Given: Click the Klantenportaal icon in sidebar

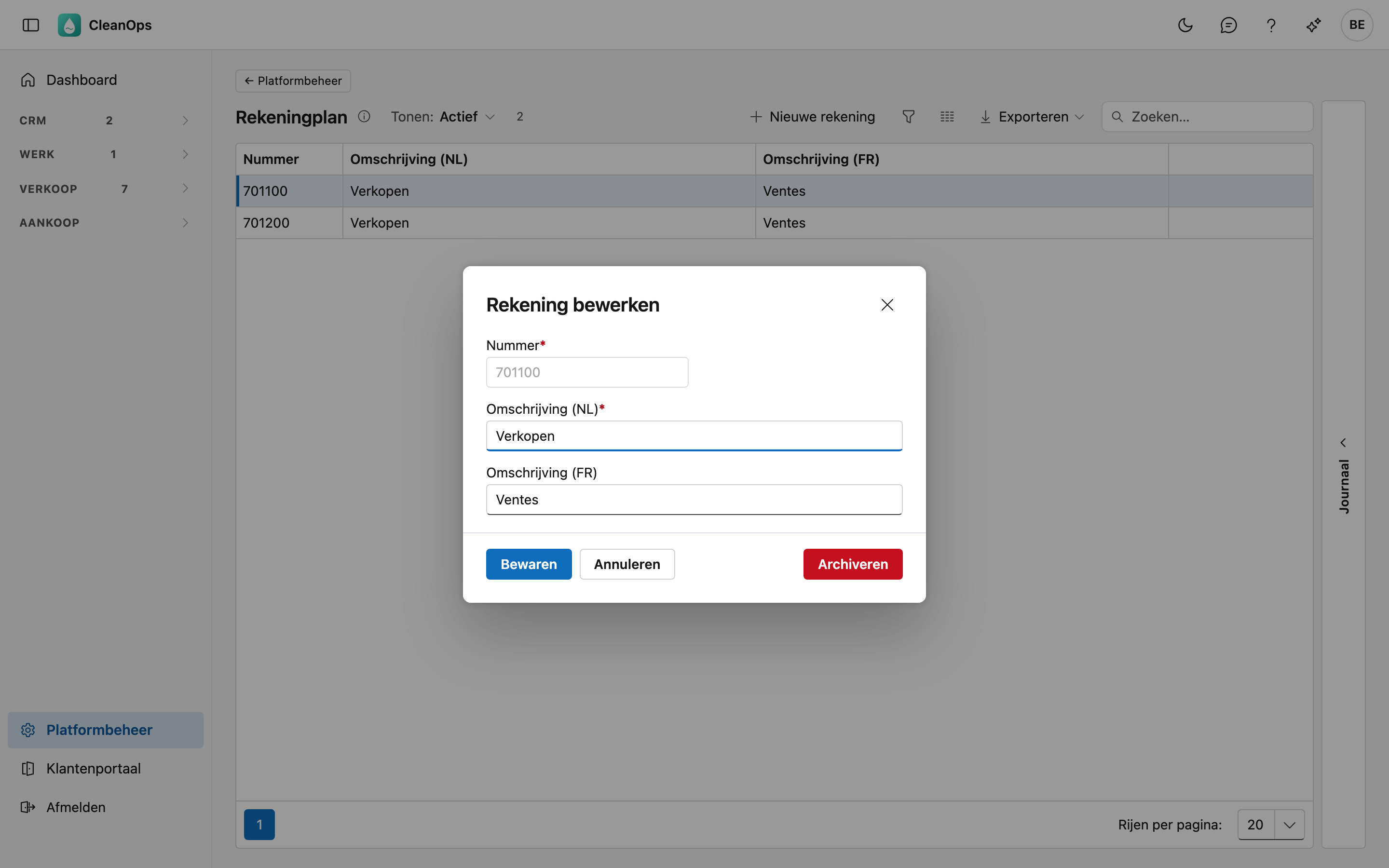Looking at the screenshot, I should tap(28, 768).
